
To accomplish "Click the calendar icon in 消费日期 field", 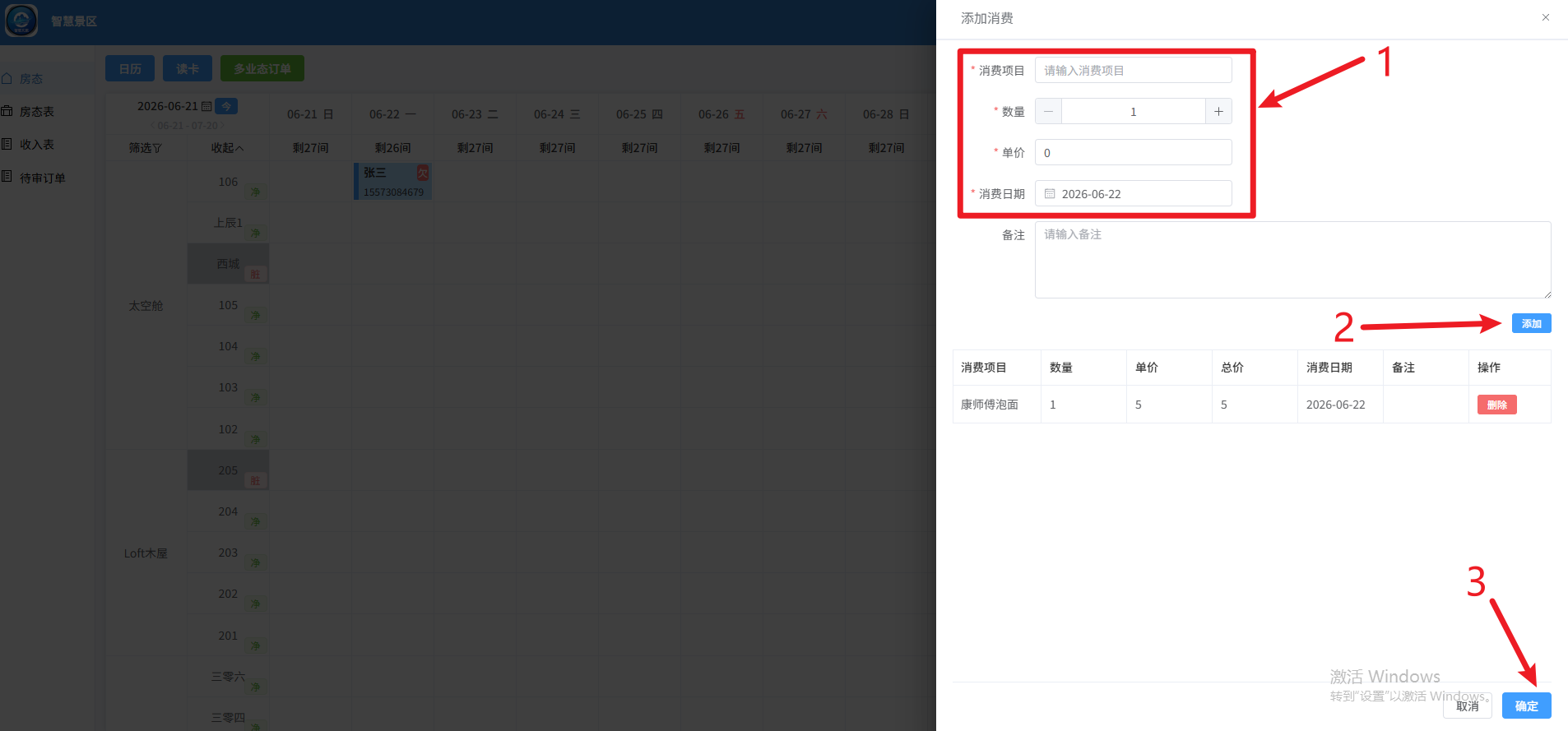I will coord(1050,194).
